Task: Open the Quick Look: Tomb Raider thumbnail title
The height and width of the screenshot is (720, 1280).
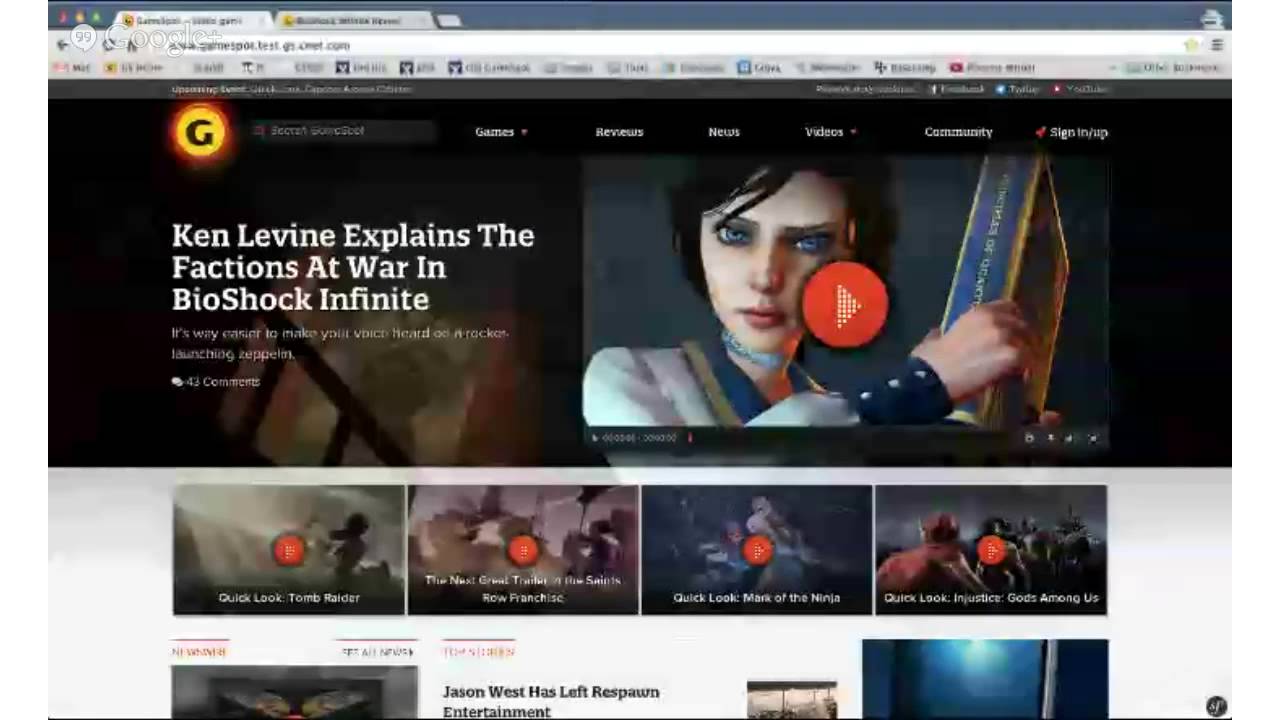Action: 289,598
